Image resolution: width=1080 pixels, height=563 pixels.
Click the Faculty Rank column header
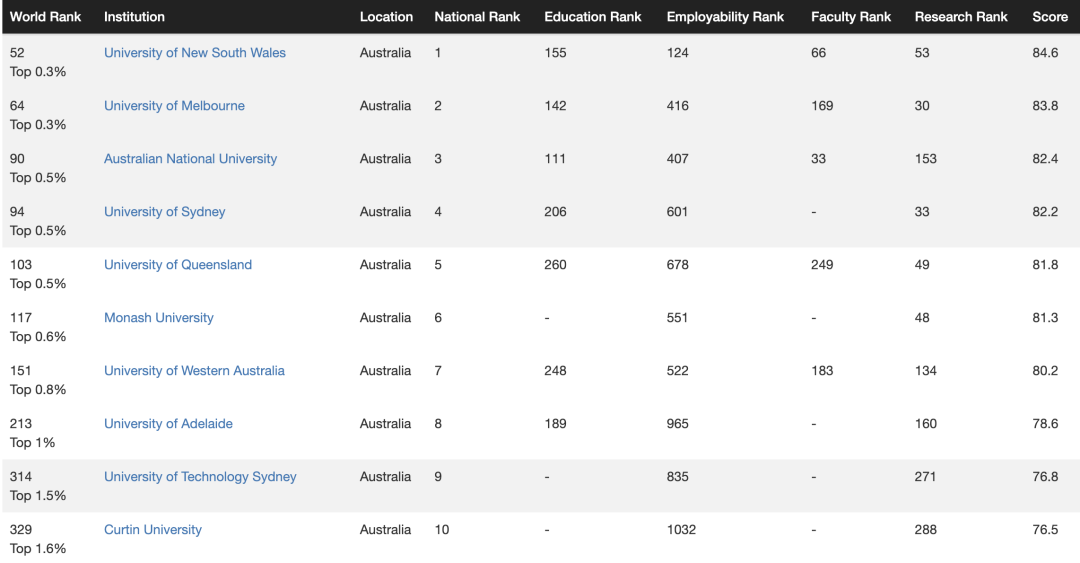click(851, 17)
